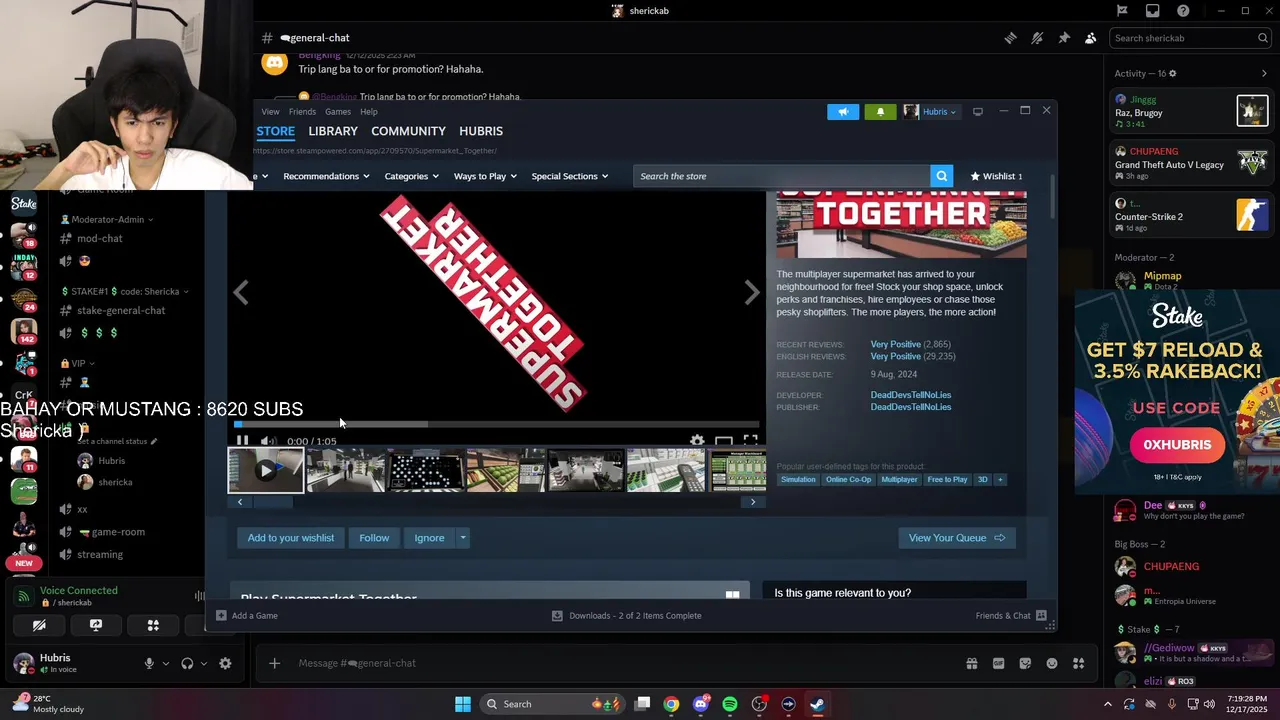Toggle theater mode in trailer player

(724, 440)
